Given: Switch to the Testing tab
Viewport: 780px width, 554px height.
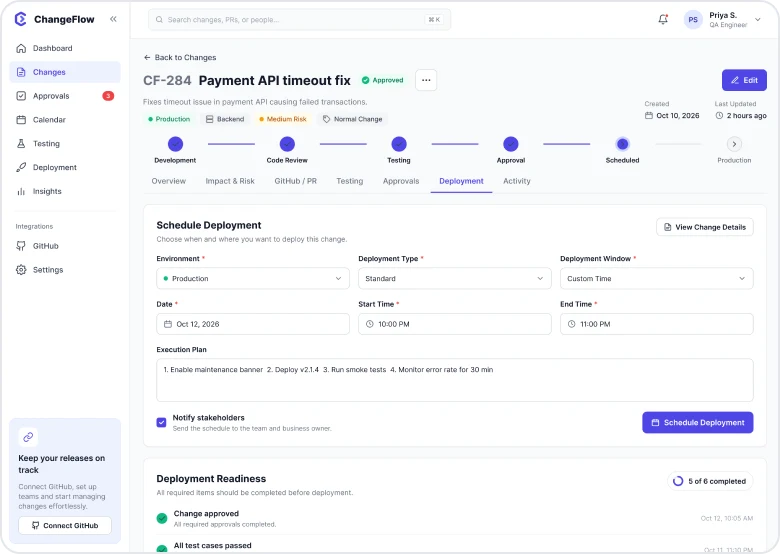Looking at the screenshot, I should [x=350, y=181].
